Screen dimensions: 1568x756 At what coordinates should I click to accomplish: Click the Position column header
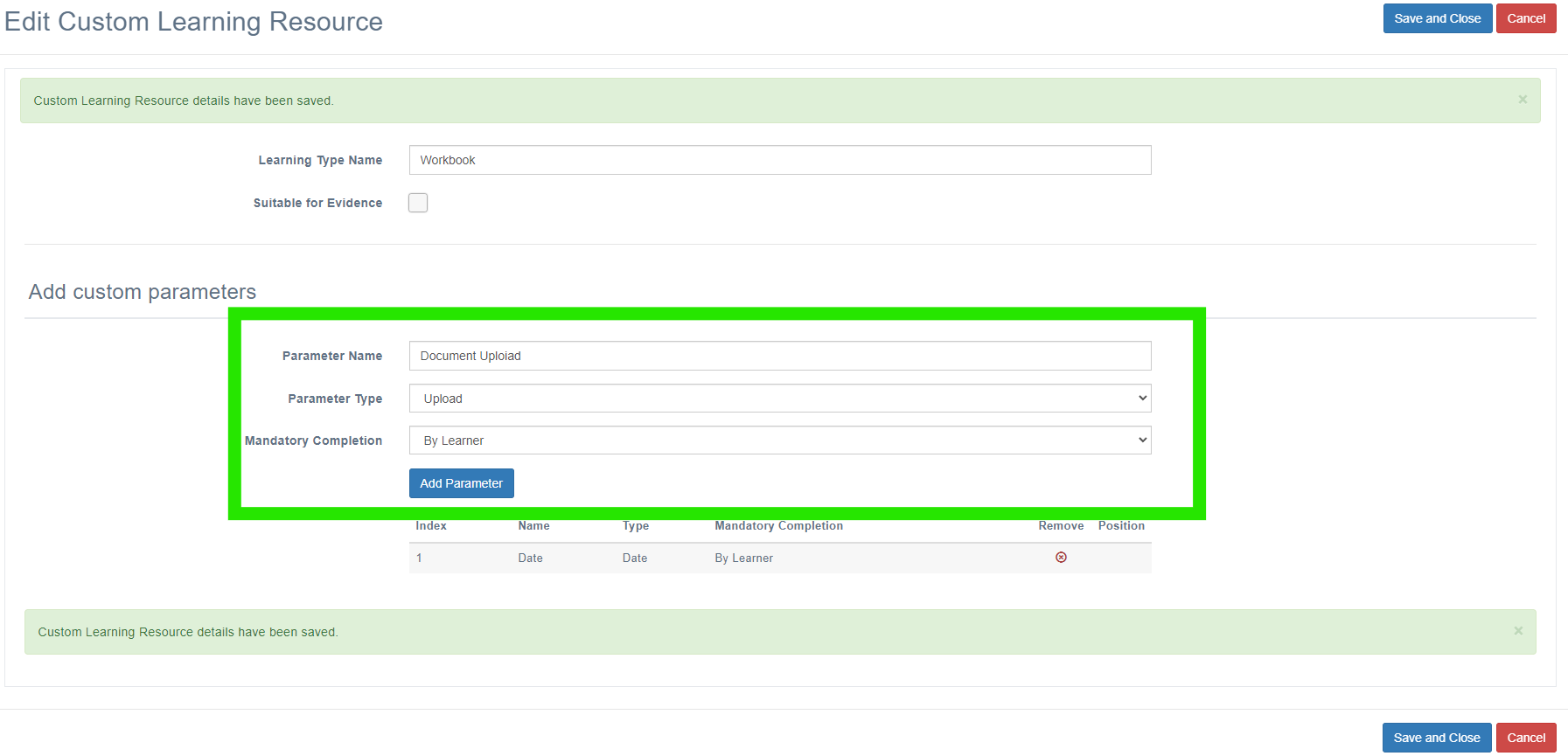[x=1121, y=526]
